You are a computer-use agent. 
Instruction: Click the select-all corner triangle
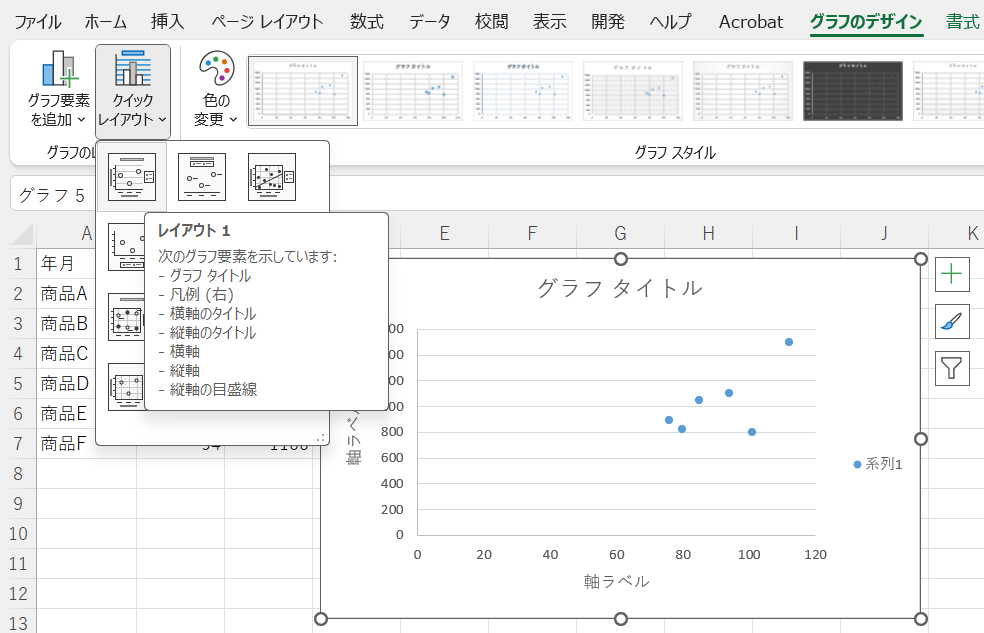pos(23,235)
